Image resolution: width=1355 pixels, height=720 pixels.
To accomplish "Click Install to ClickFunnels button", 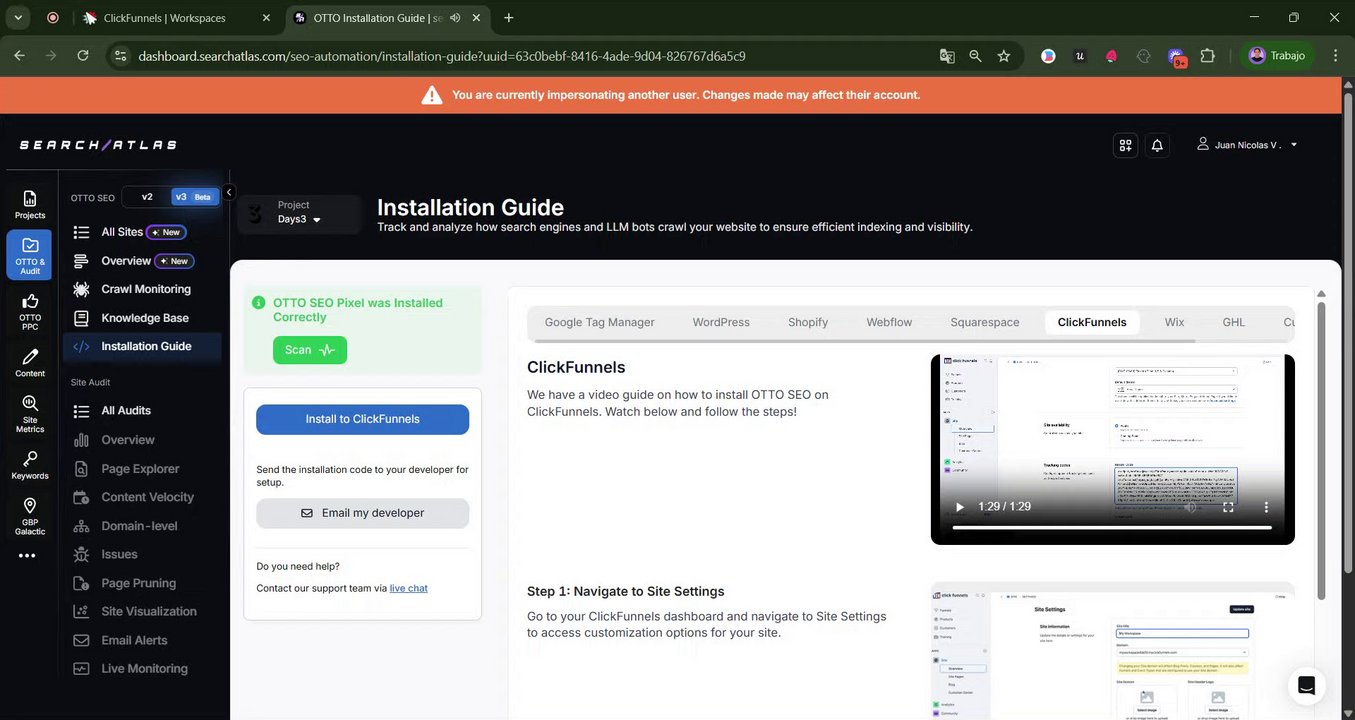I will pyautogui.click(x=362, y=419).
